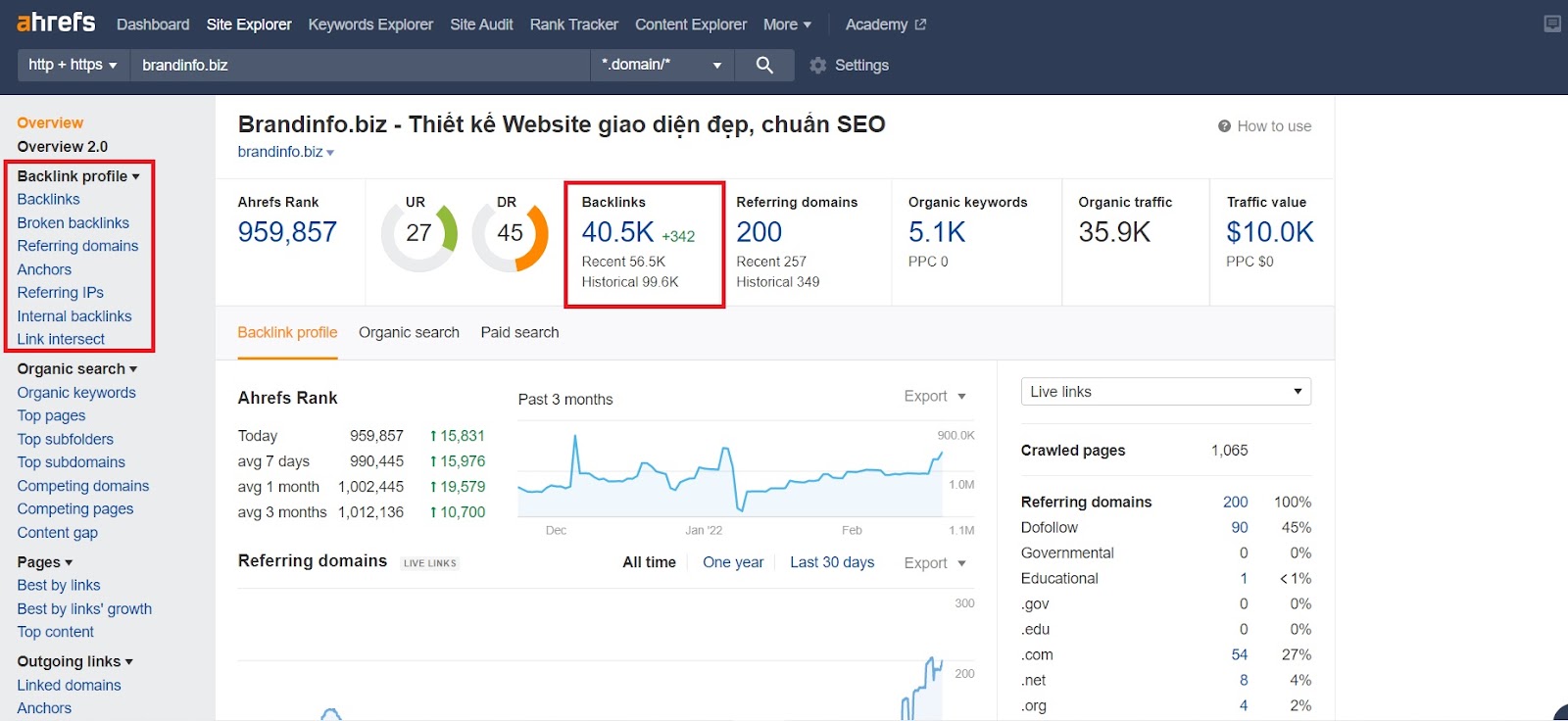Open Internal backlinks in sidebar
Image resolution: width=1568 pixels, height=721 pixels.
pyautogui.click(x=73, y=316)
